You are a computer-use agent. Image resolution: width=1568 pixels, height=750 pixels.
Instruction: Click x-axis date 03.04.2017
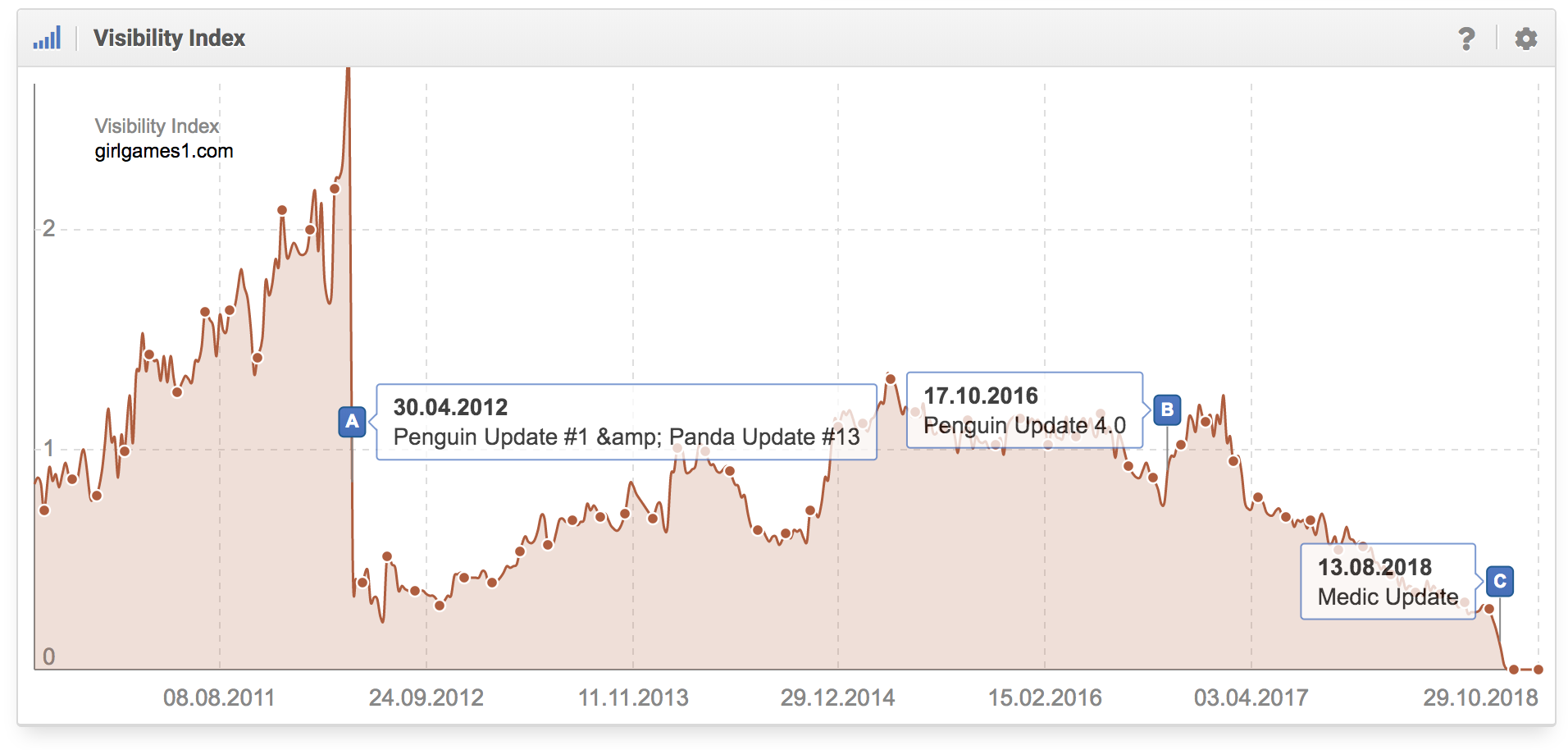[1251, 697]
